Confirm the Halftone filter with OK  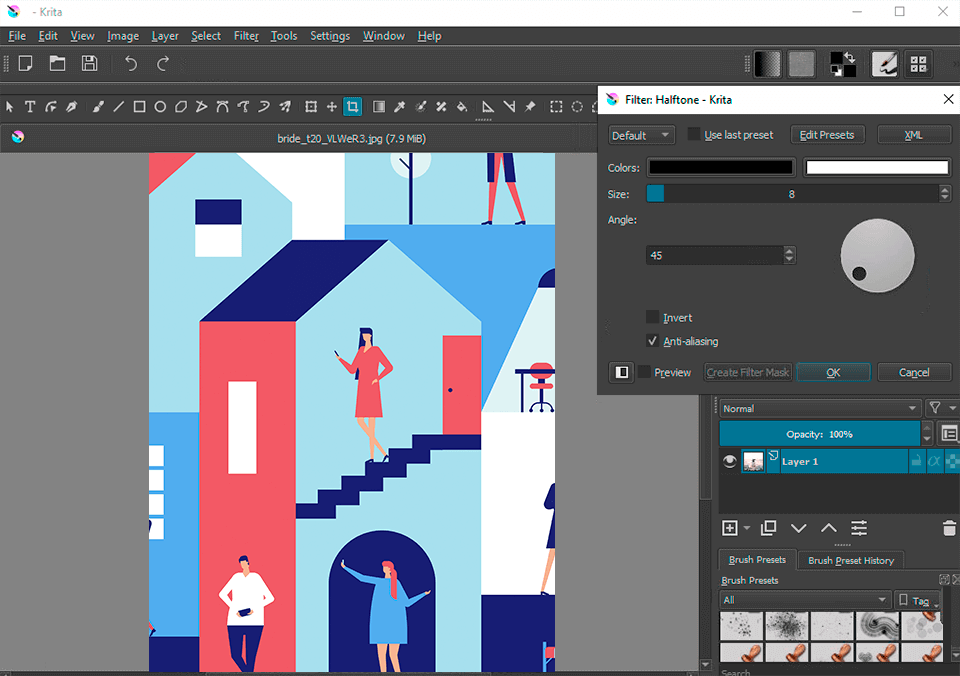[x=833, y=371]
